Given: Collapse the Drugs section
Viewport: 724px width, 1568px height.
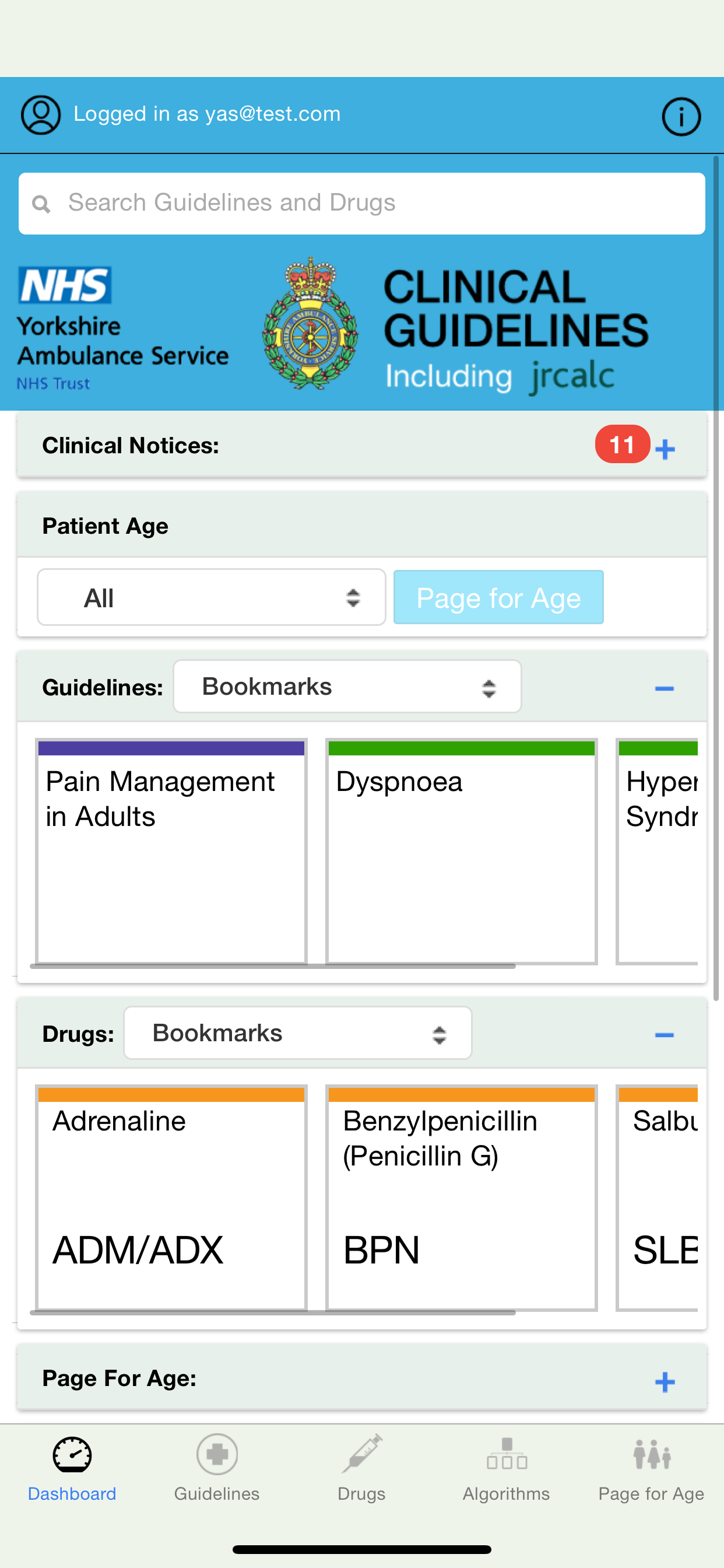Looking at the screenshot, I should (x=665, y=1035).
